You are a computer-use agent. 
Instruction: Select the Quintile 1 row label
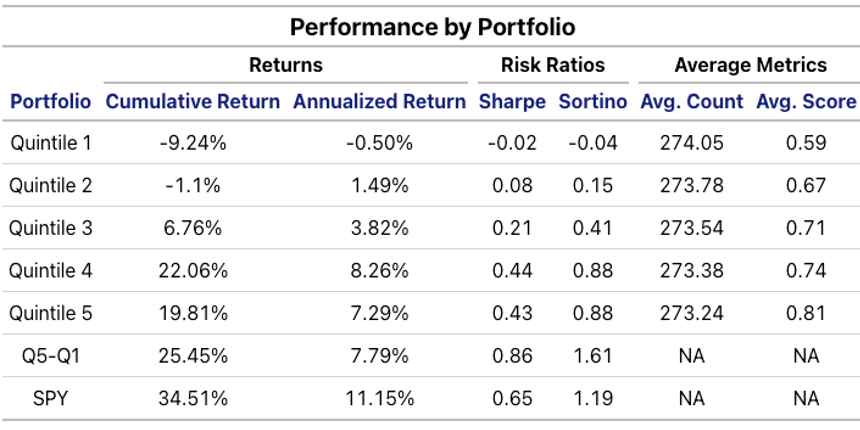[x=51, y=143]
